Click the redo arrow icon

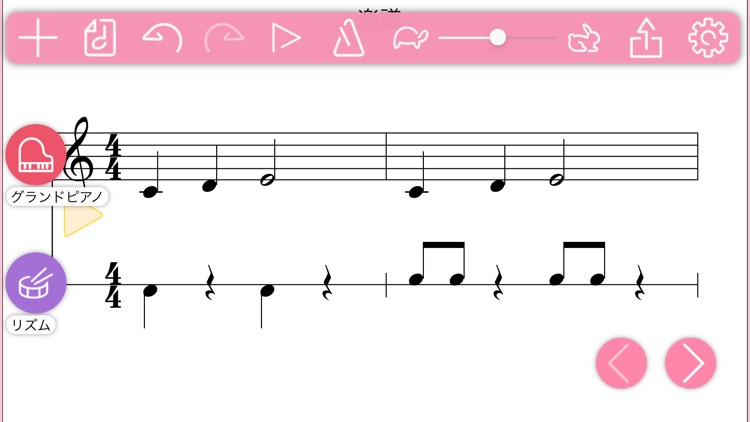tap(224, 38)
